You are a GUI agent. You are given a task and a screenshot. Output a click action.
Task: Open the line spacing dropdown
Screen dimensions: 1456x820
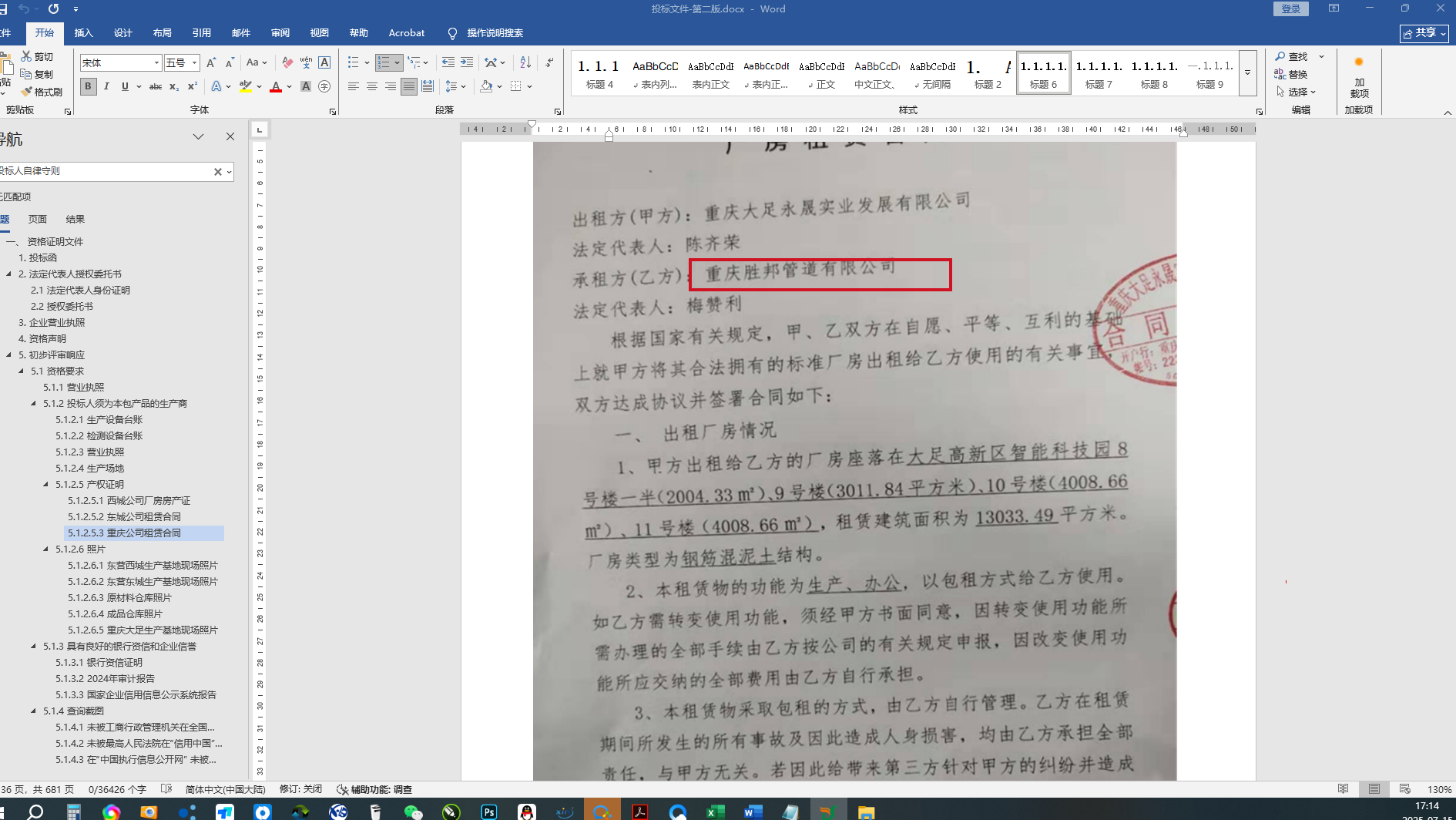point(455,86)
